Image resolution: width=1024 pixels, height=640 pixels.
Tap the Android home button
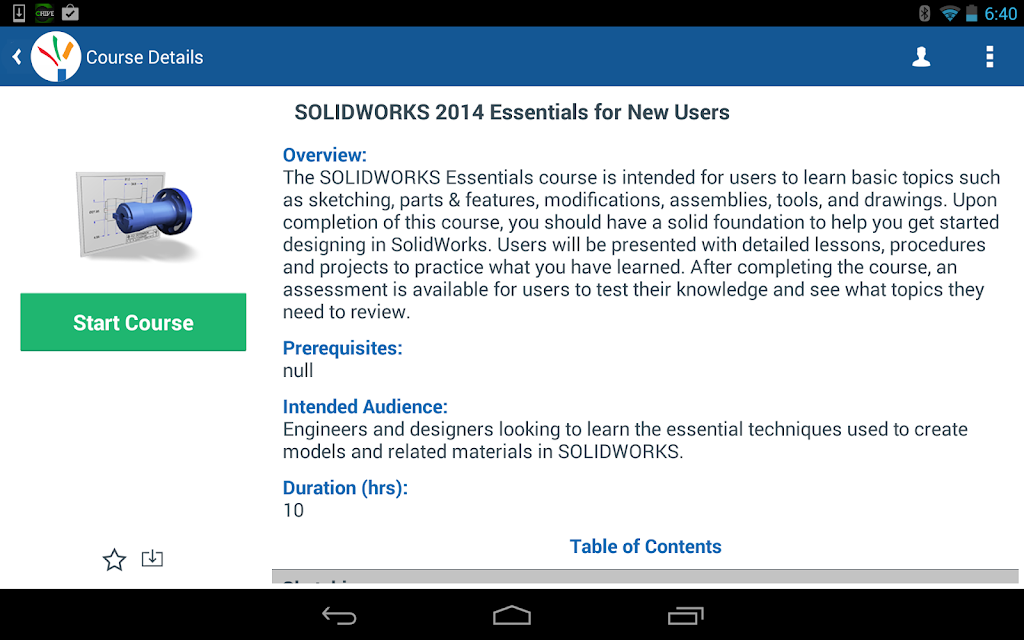(x=512, y=615)
